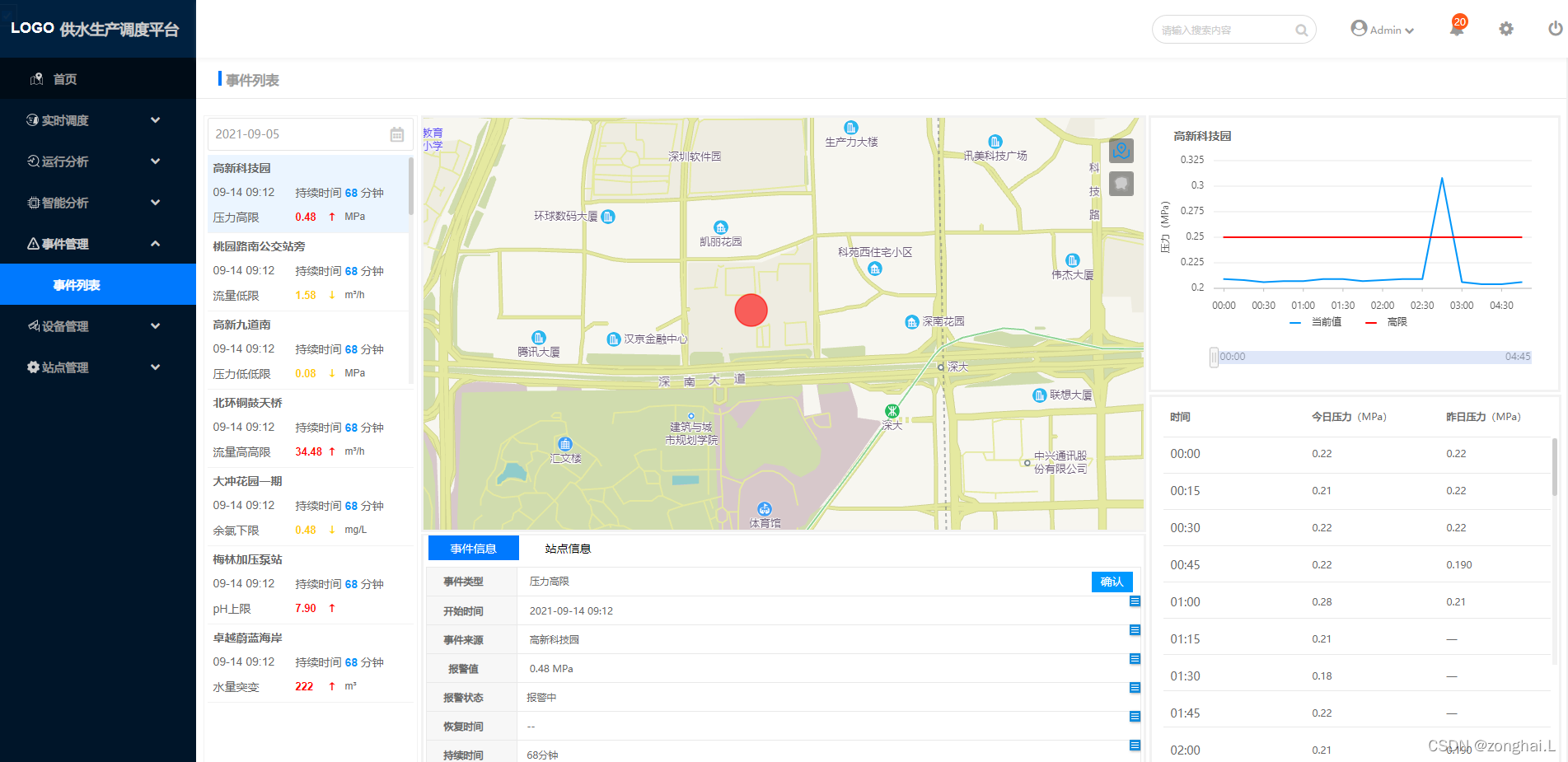Viewport: 1568px width, 762px height.
Task: Click the 确认 button
Action: tap(1112, 582)
